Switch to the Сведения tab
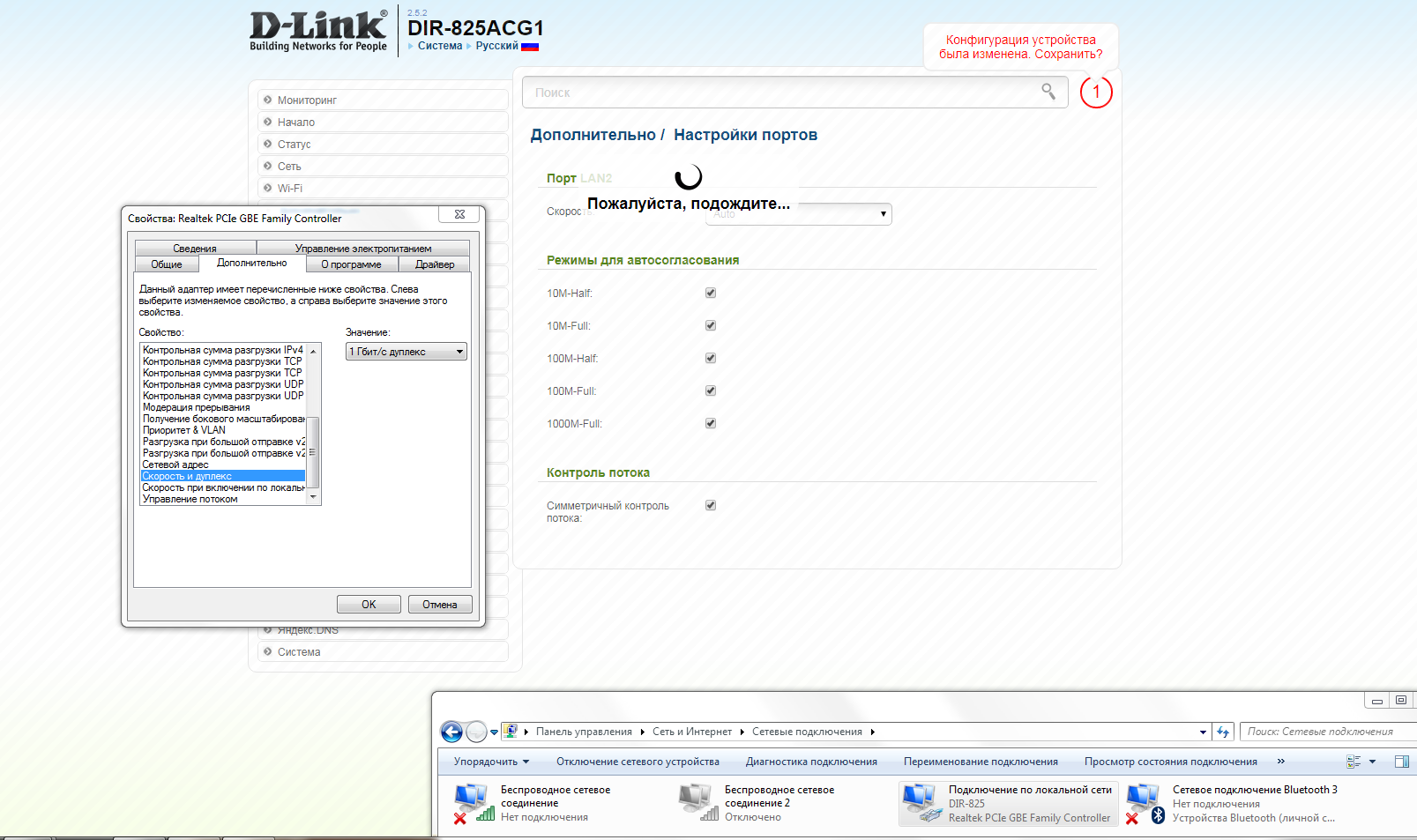 (195, 249)
